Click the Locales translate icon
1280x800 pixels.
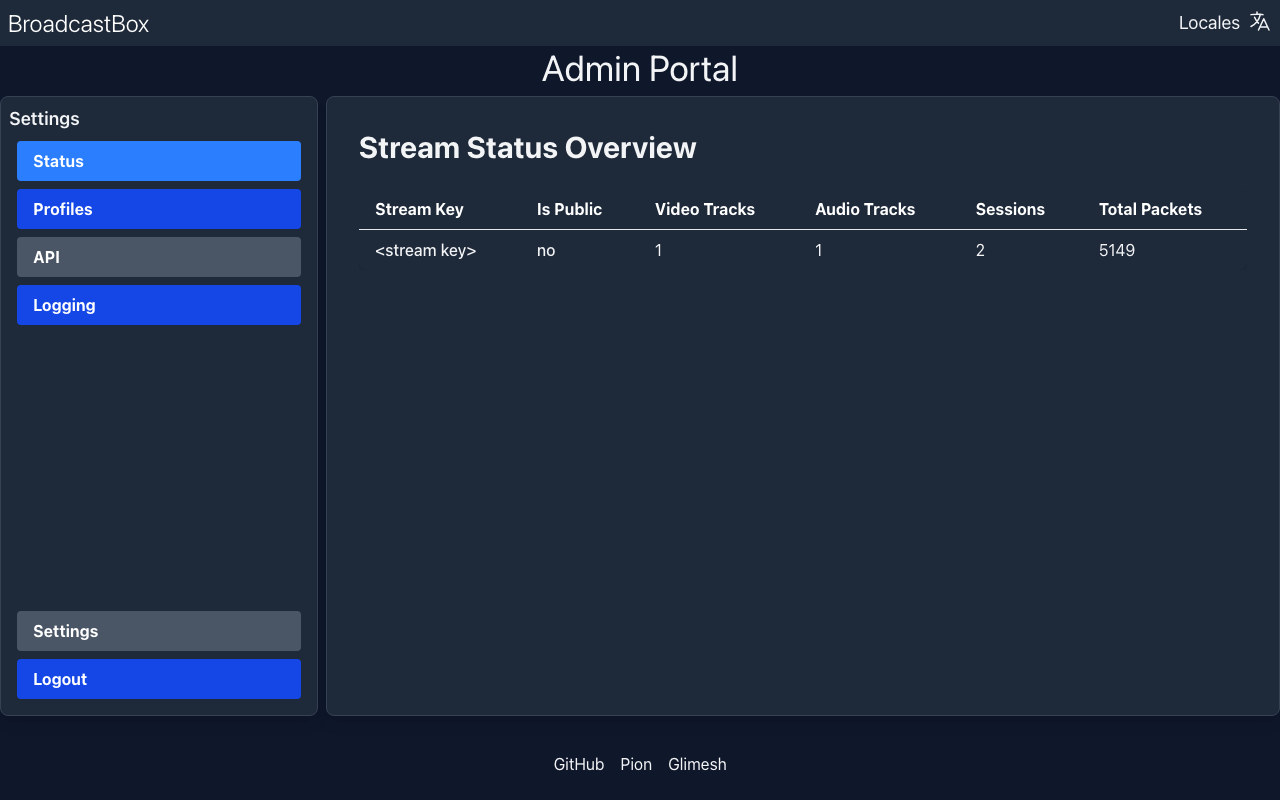click(1260, 22)
